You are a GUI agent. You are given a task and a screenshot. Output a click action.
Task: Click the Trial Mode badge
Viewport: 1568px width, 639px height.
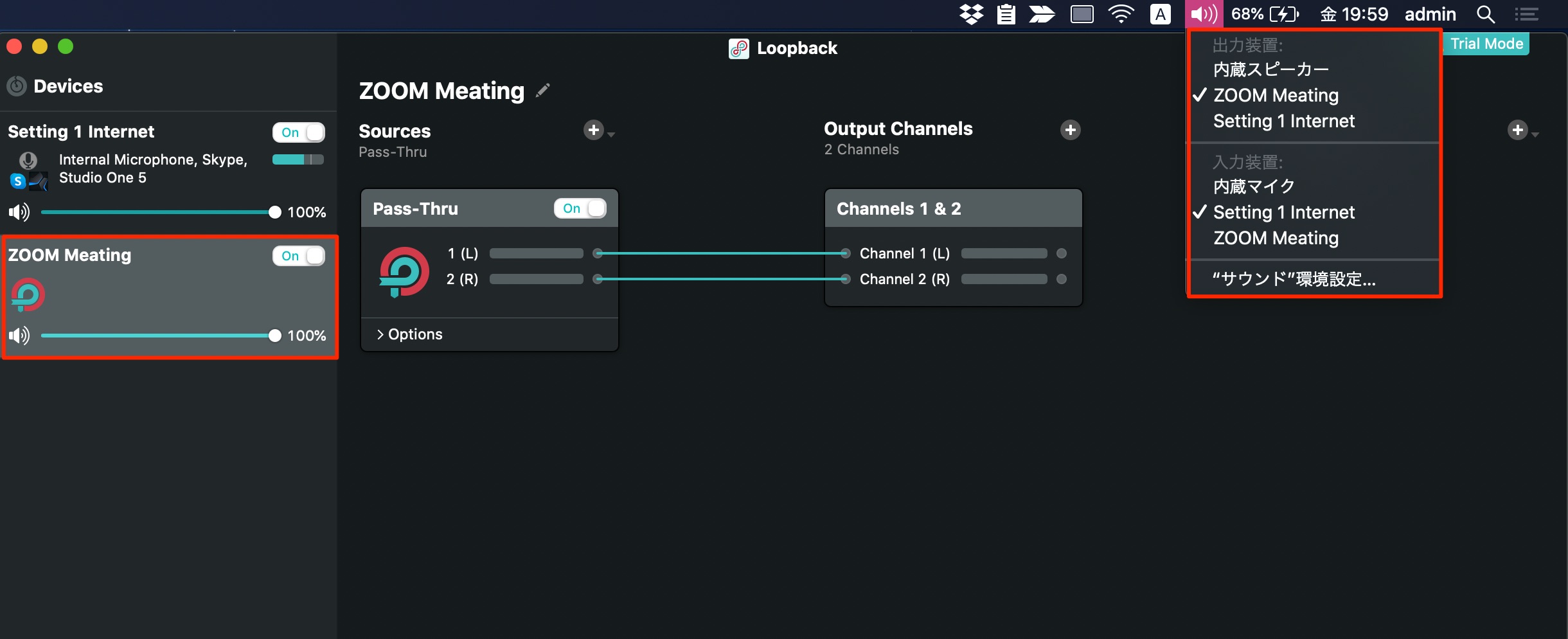pyautogui.click(x=1486, y=44)
